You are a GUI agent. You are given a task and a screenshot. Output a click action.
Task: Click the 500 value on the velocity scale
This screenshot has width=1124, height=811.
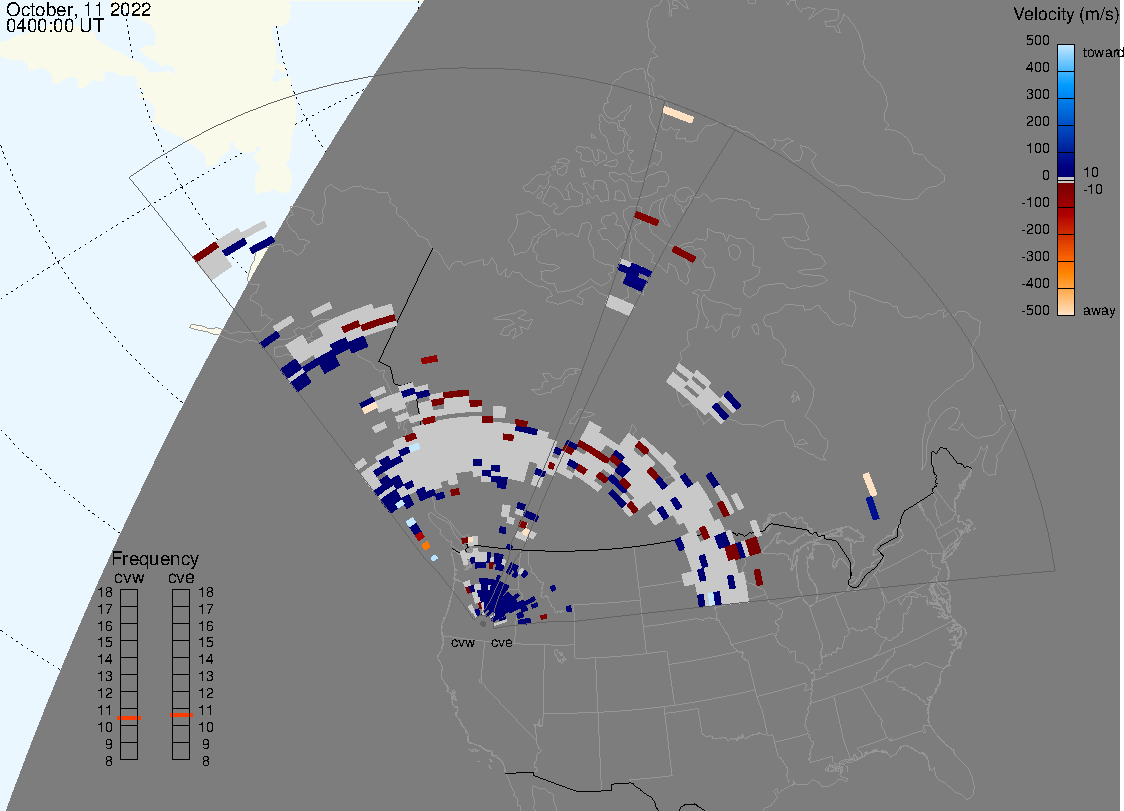point(1037,40)
